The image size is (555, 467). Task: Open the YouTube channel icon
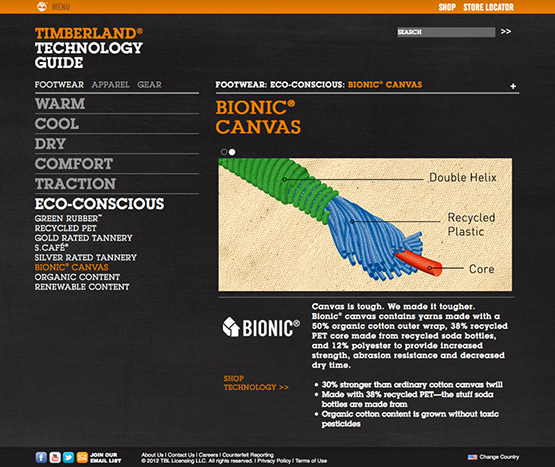(x=55, y=457)
